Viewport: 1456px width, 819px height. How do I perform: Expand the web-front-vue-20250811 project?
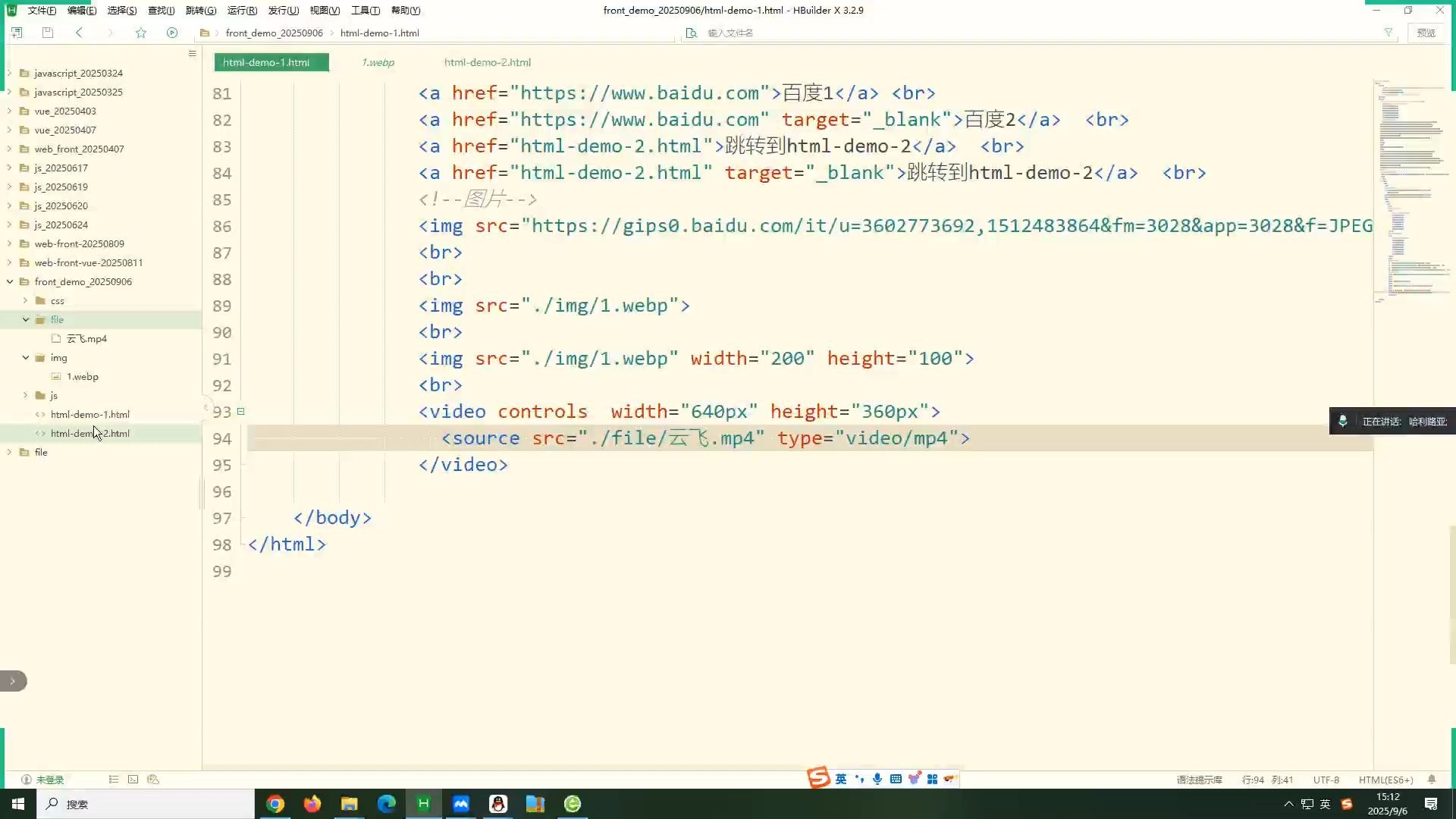[10, 262]
